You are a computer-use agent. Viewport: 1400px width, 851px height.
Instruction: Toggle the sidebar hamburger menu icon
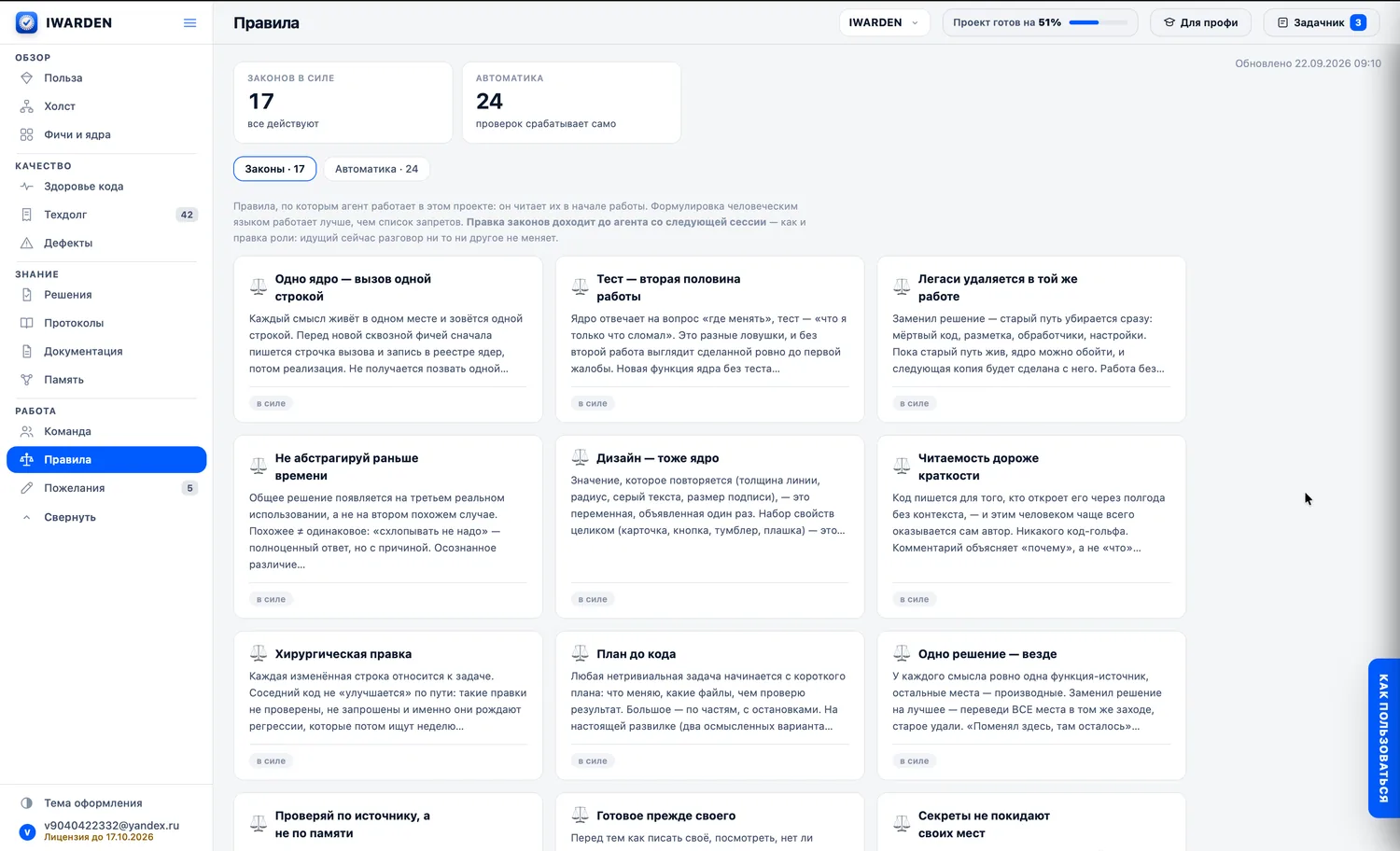[x=190, y=22]
